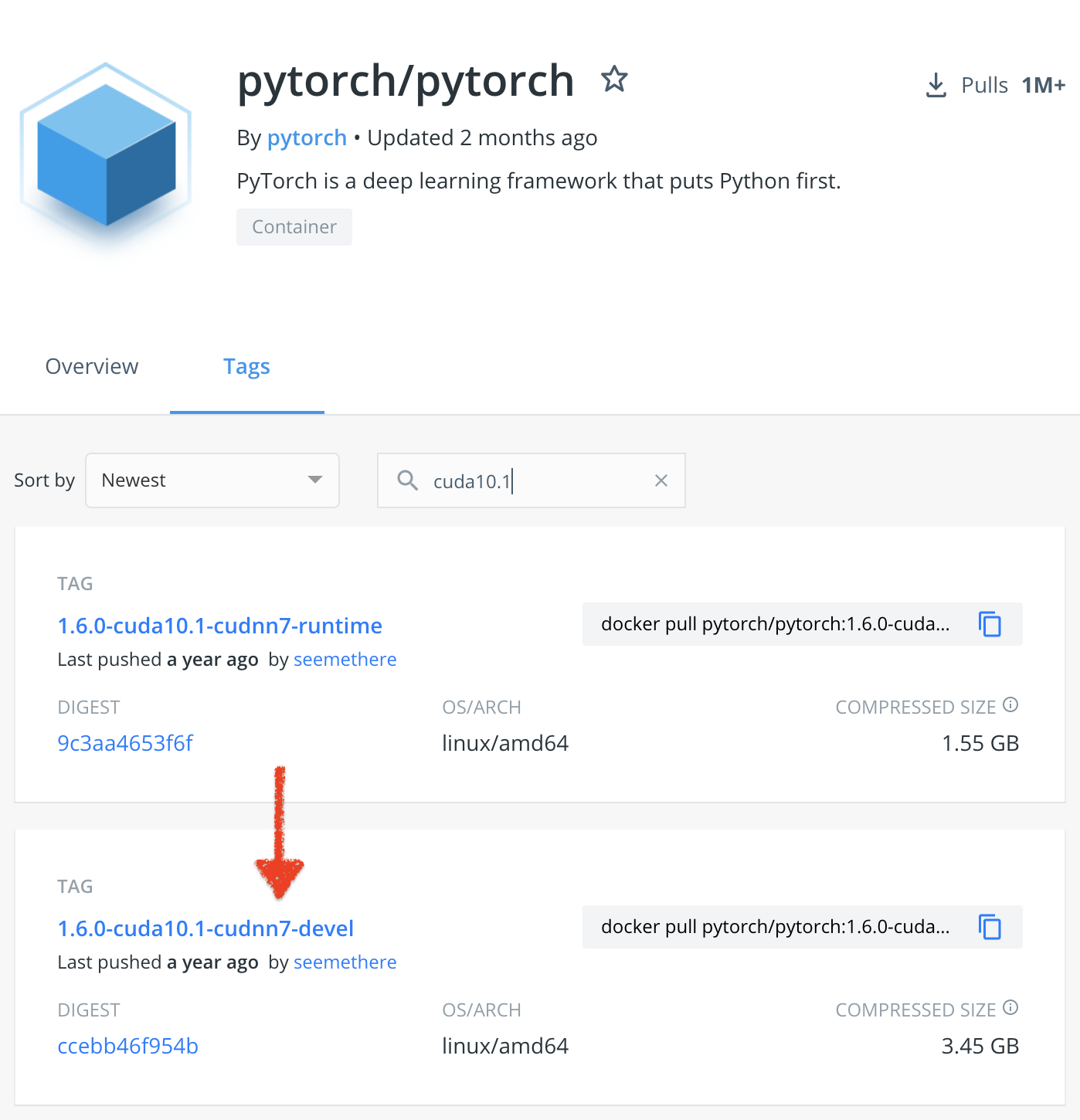Click the devel tag docker pull command text
Image resolution: width=1080 pixels, height=1120 pixels.
click(x=776, y=927)
